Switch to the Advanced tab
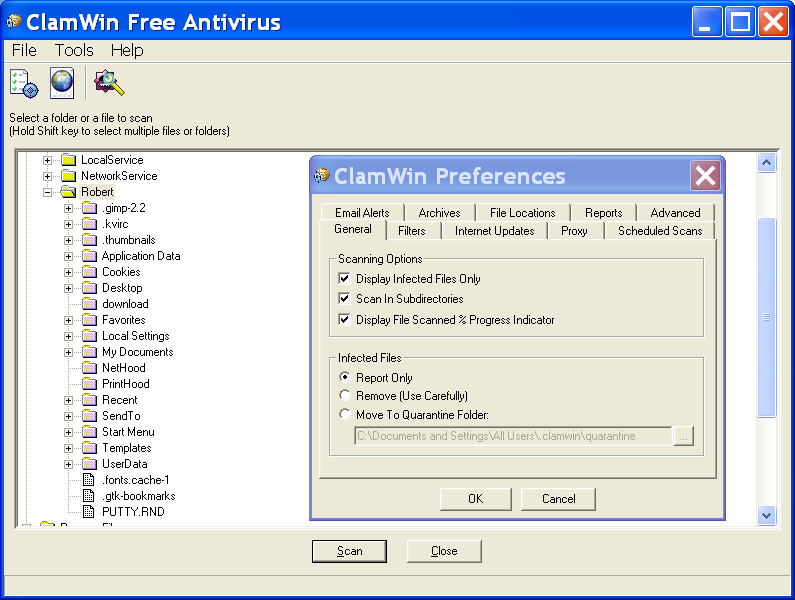The image size is (795, 600). tap(675, 213)
